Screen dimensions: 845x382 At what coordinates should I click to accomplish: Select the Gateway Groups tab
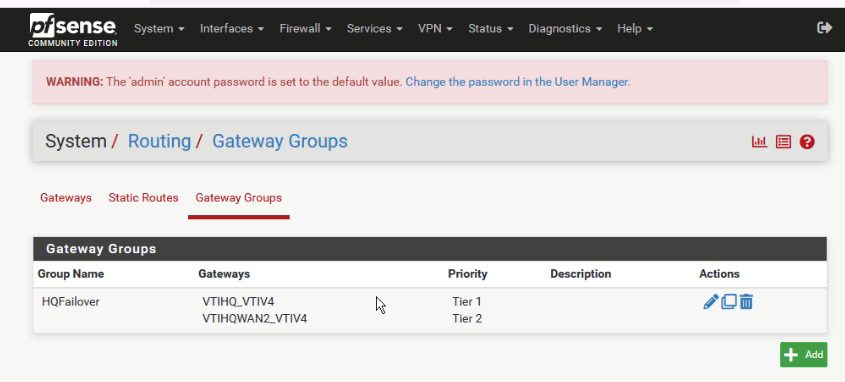click(239, 198)
